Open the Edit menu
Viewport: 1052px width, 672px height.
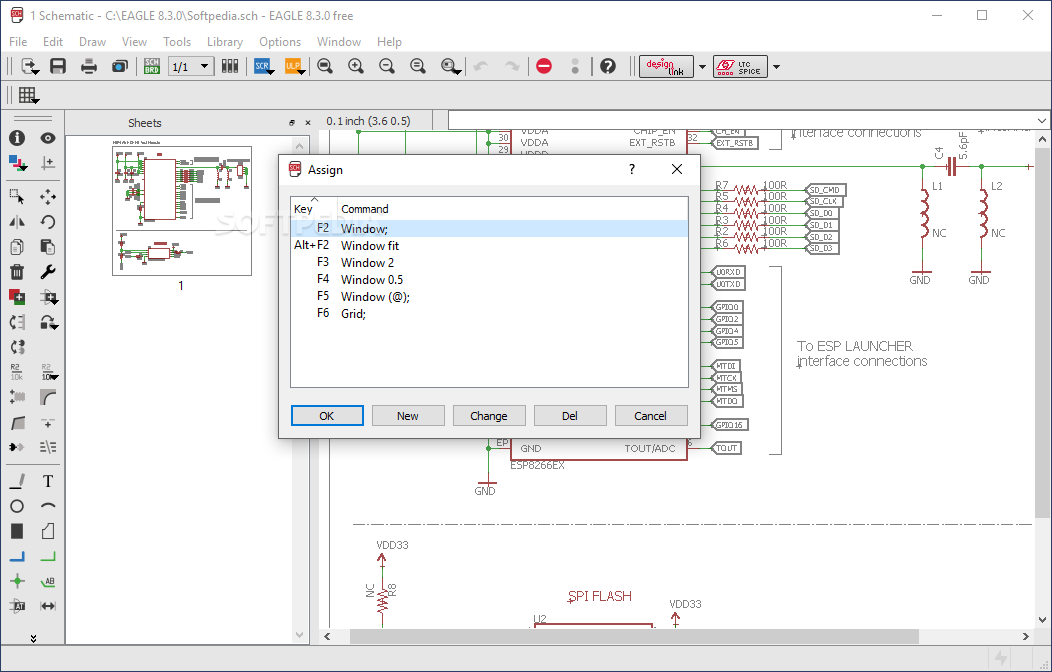pos(53,42)
